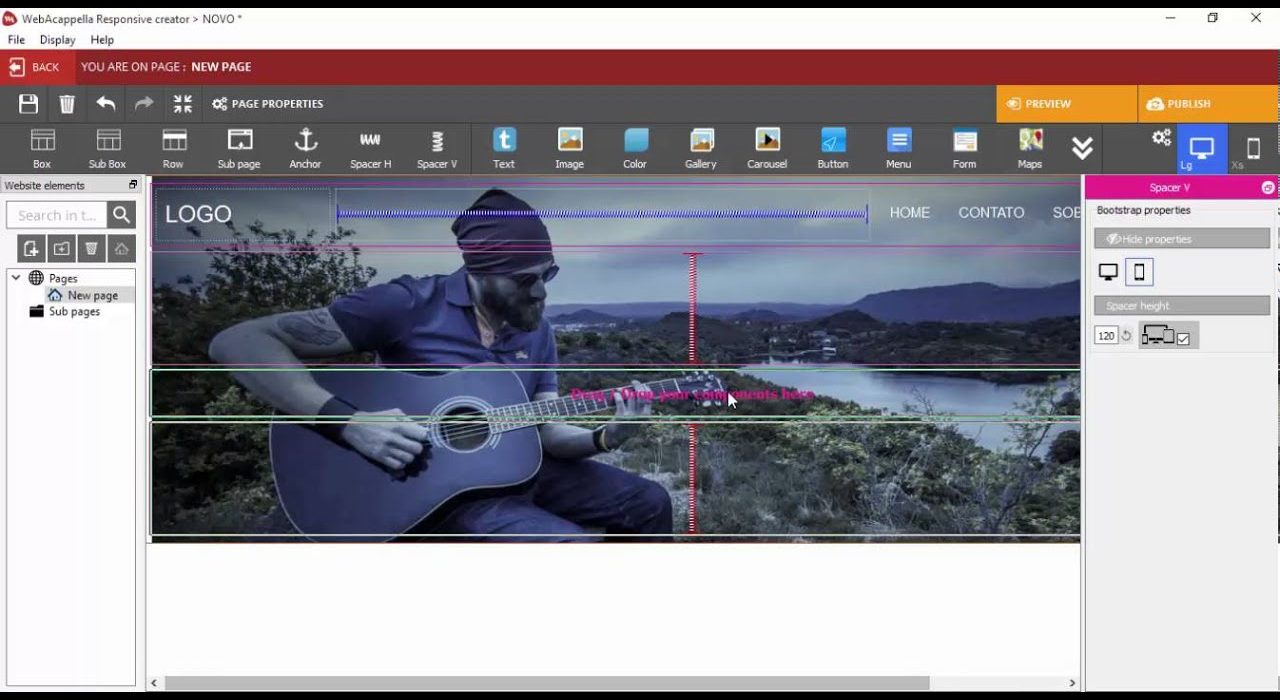The image size is (1280, 700).
Task: Switch to Xs mobile view
Action: [1253, 149]
